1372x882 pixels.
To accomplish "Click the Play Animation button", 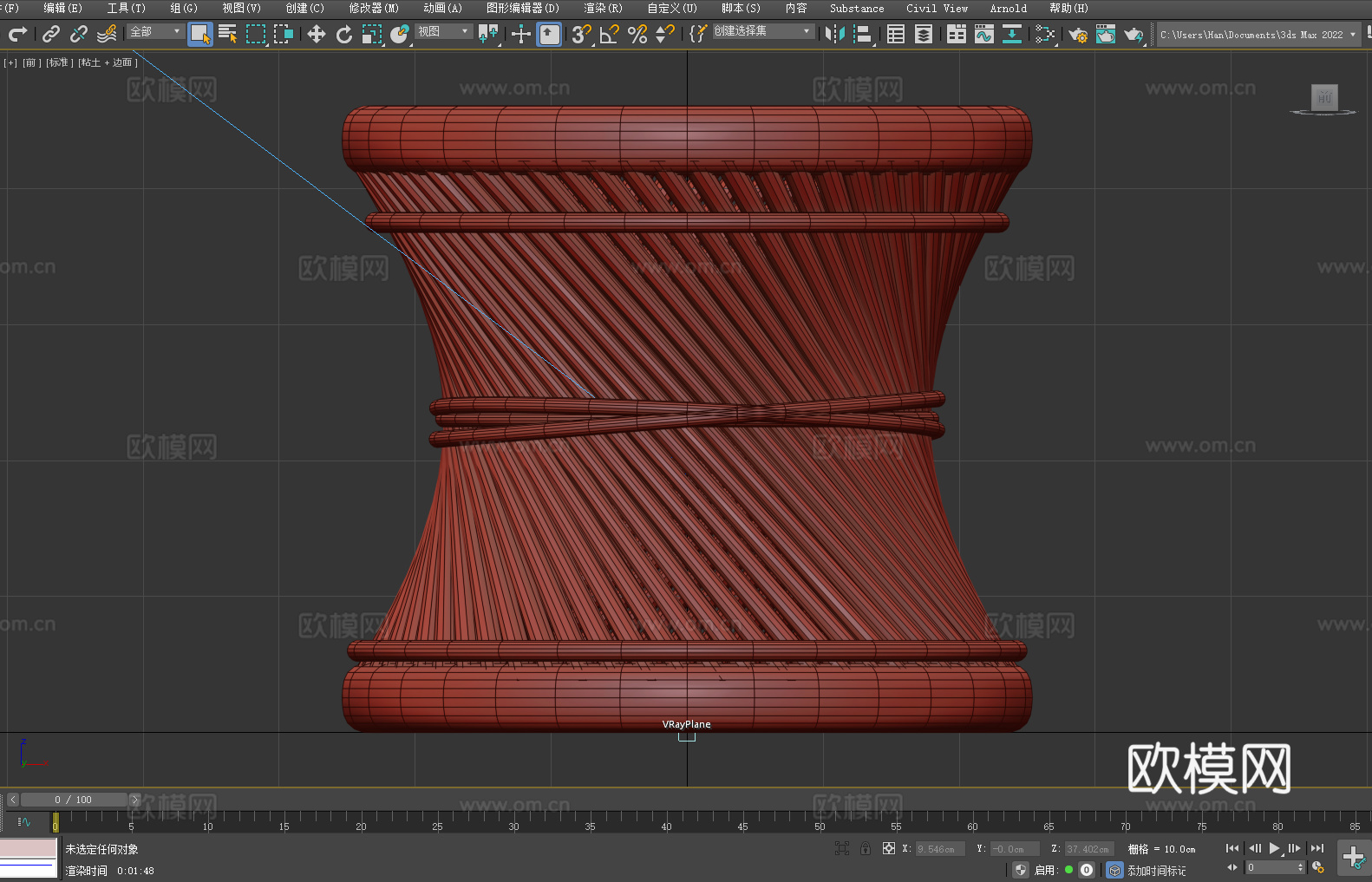I will pos(1274,848).
